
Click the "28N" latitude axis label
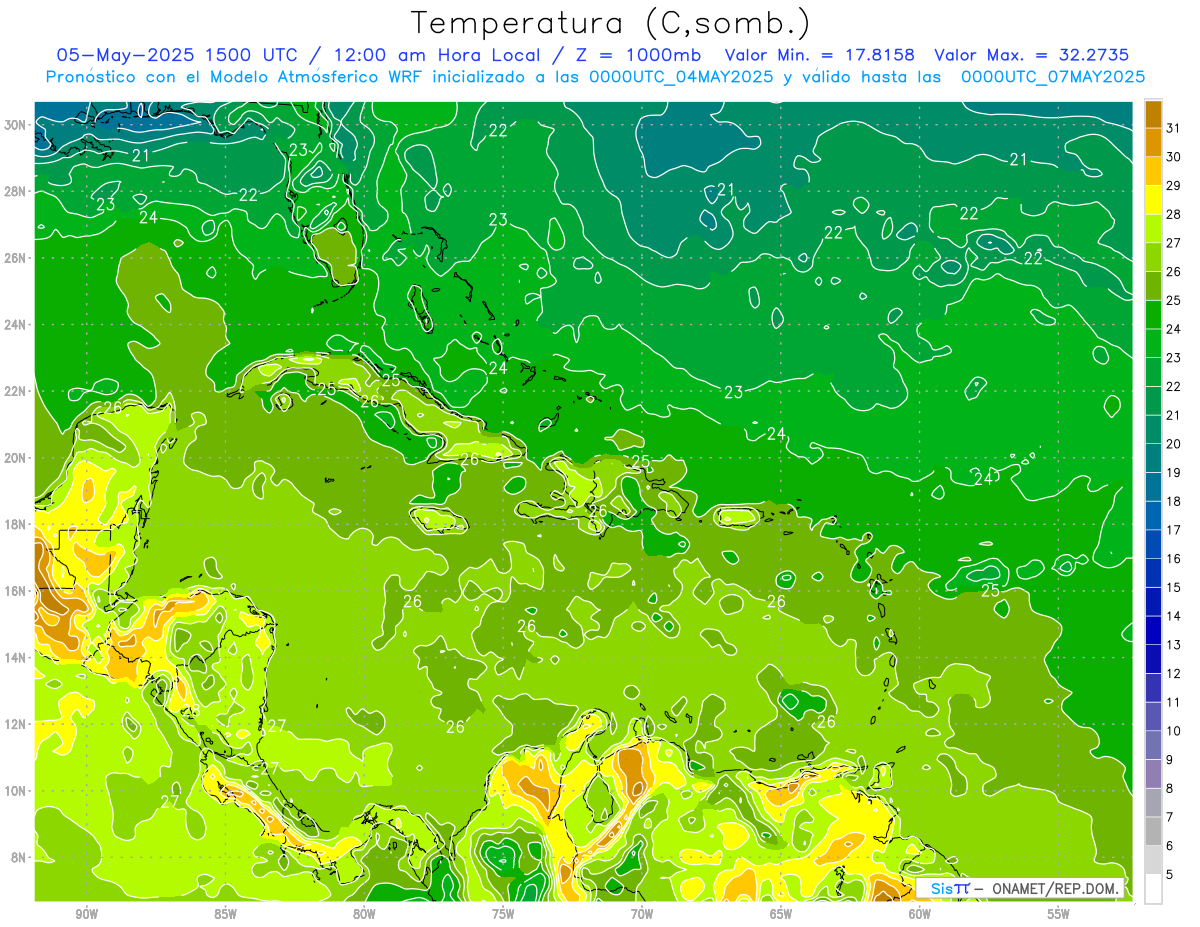click(15, 191)
